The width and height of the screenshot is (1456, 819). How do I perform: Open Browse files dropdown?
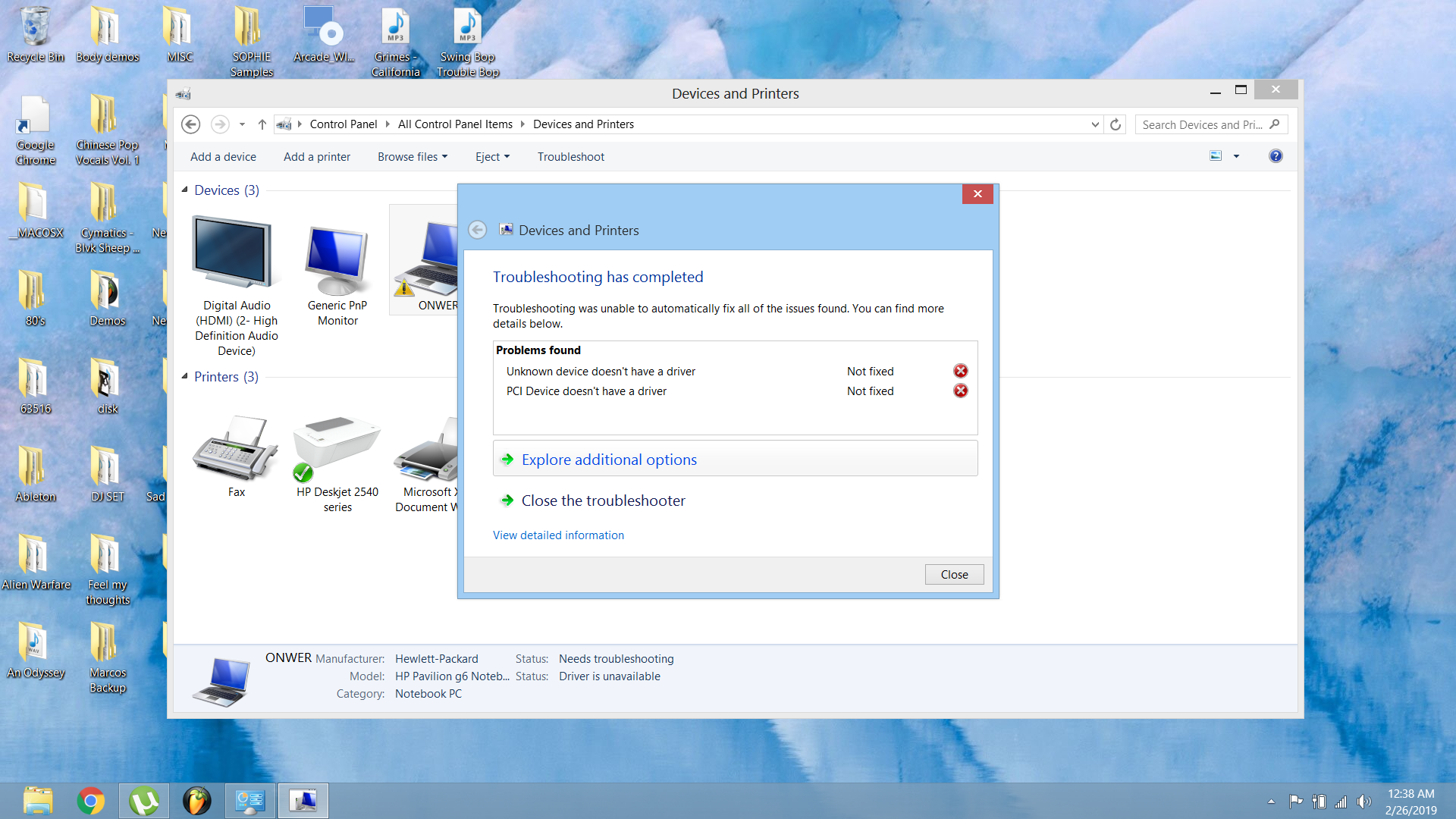(x=413, y=157)
